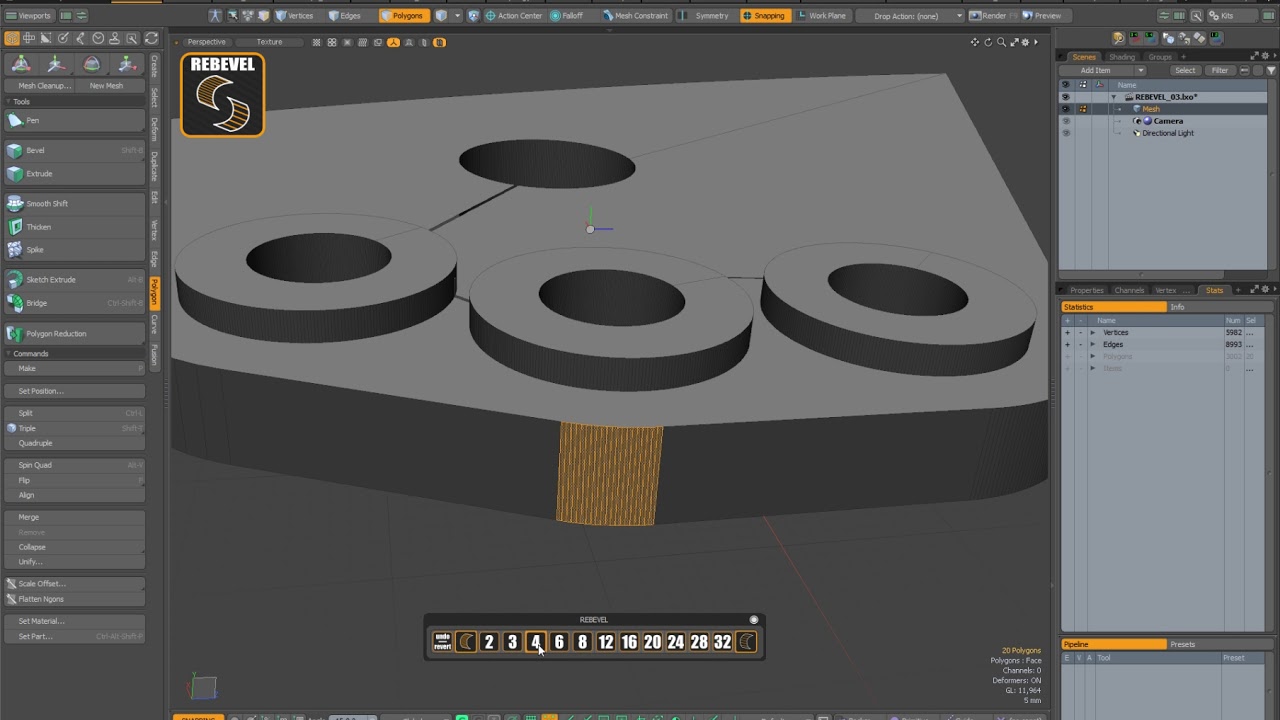
Task: Expand Edges statistics row
Action: [x=1092, y=344]
